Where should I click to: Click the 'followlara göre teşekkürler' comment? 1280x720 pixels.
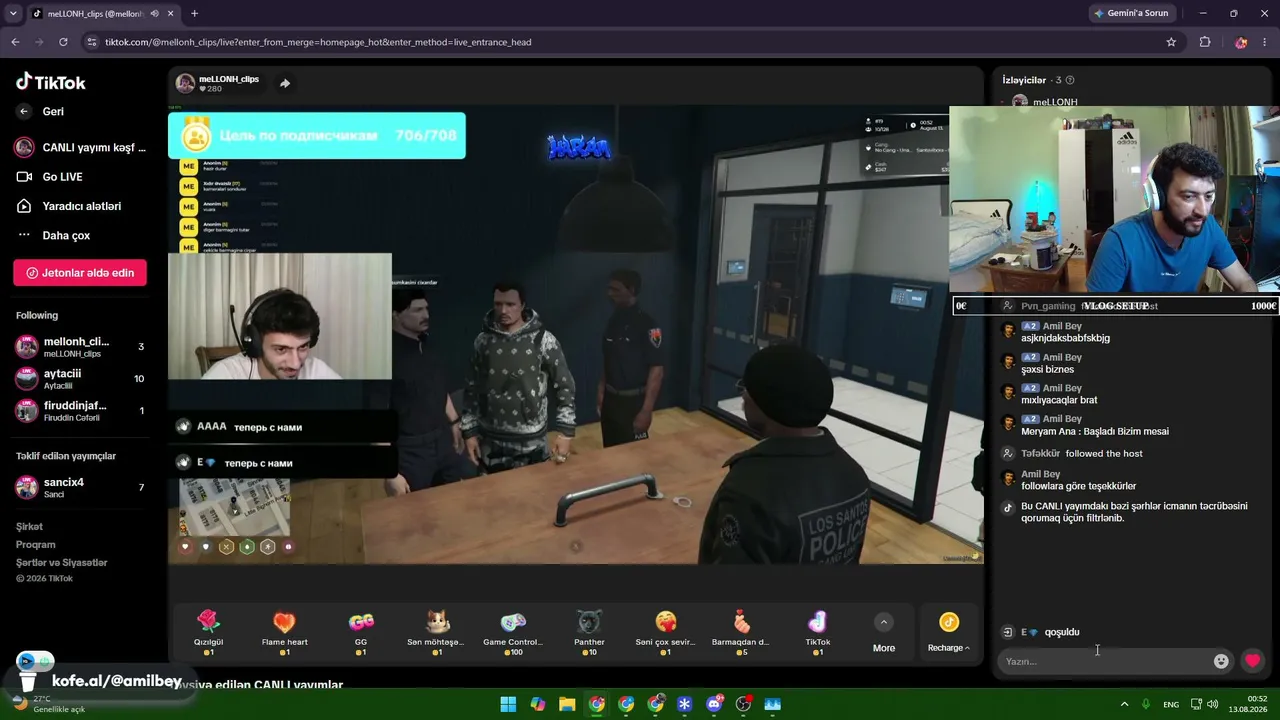point(1078,486)
